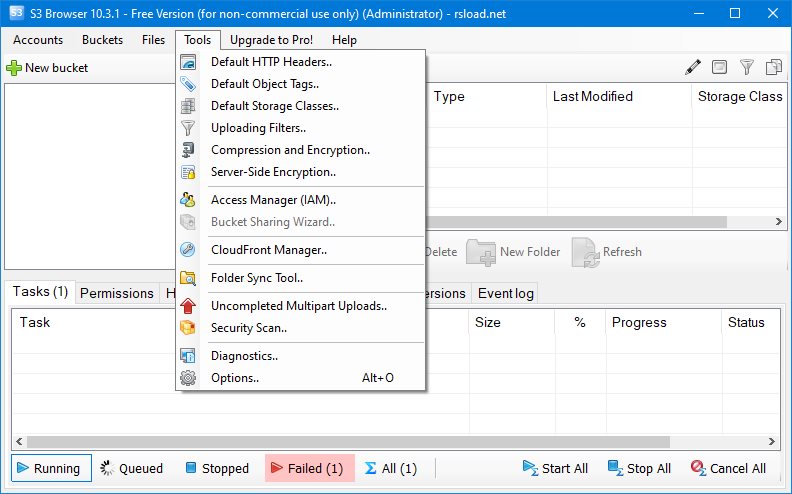Click Upgrade to Pro! in menu bar
The image size is (792, 494).
click(271, 40)
